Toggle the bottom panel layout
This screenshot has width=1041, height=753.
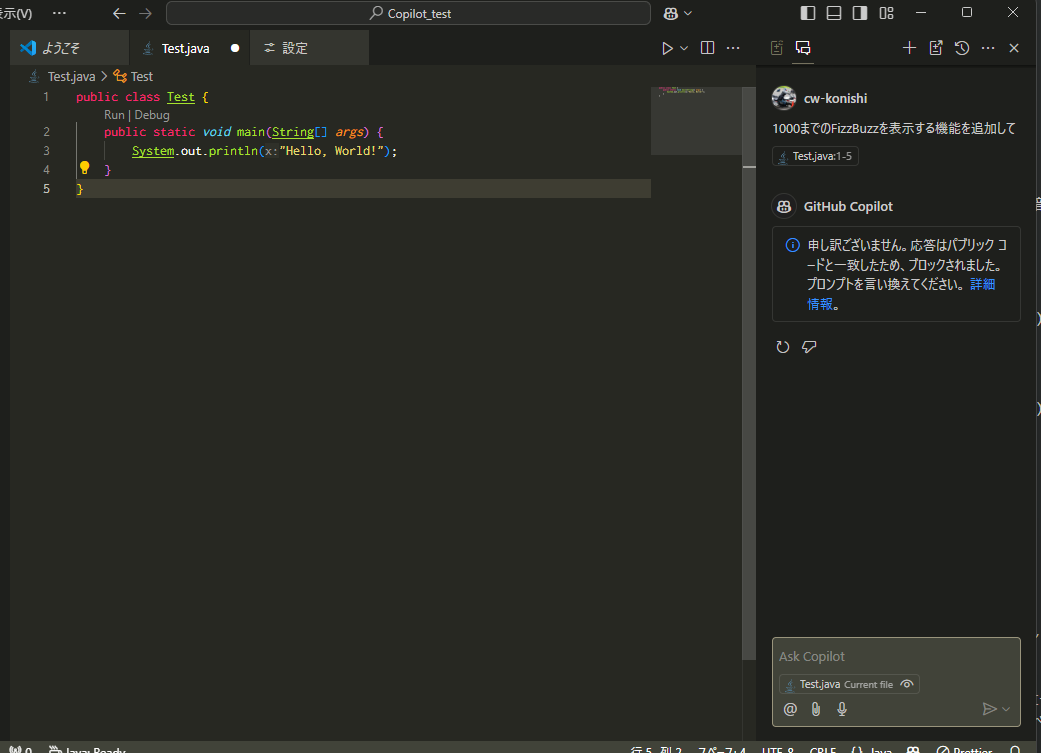(834, 13)
